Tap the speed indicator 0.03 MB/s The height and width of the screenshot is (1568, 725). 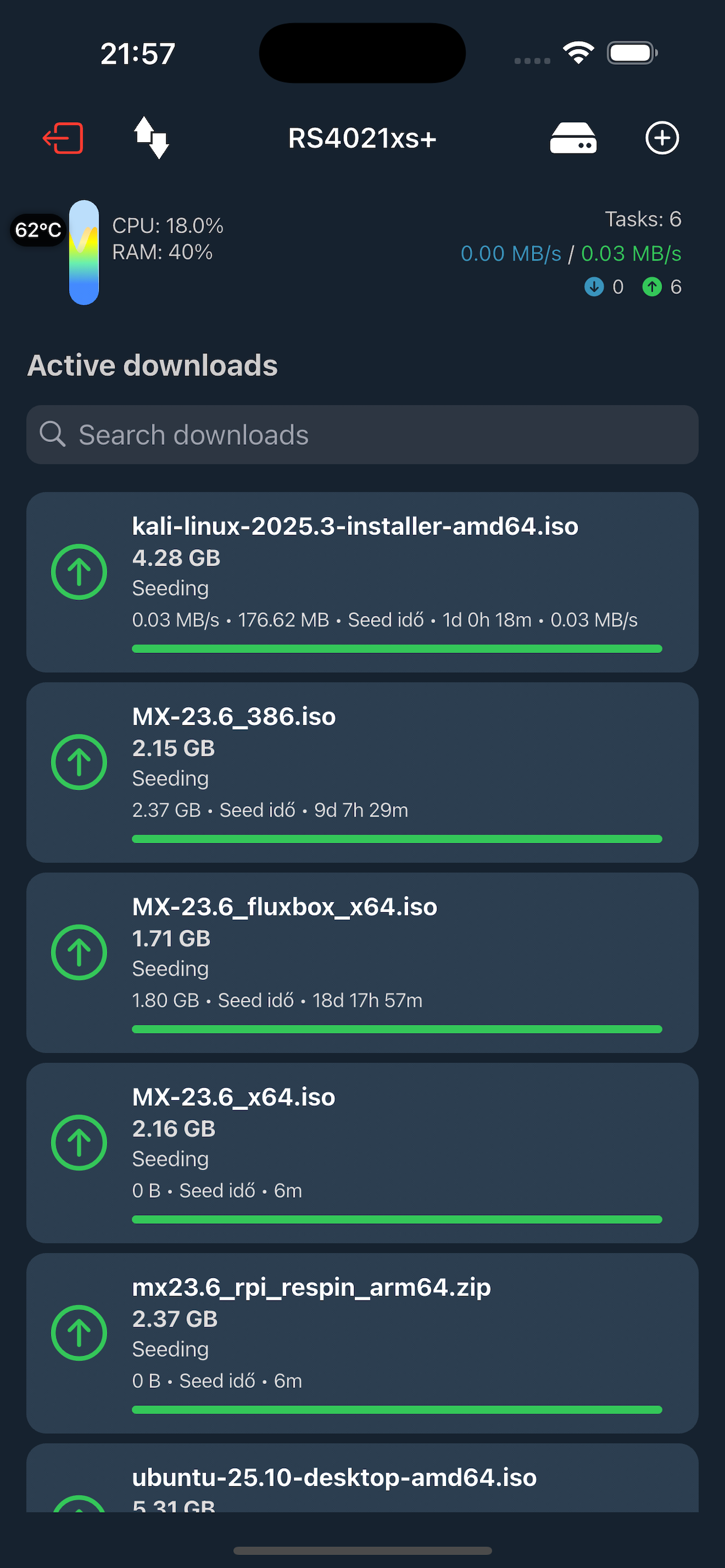tap(631, 253)
